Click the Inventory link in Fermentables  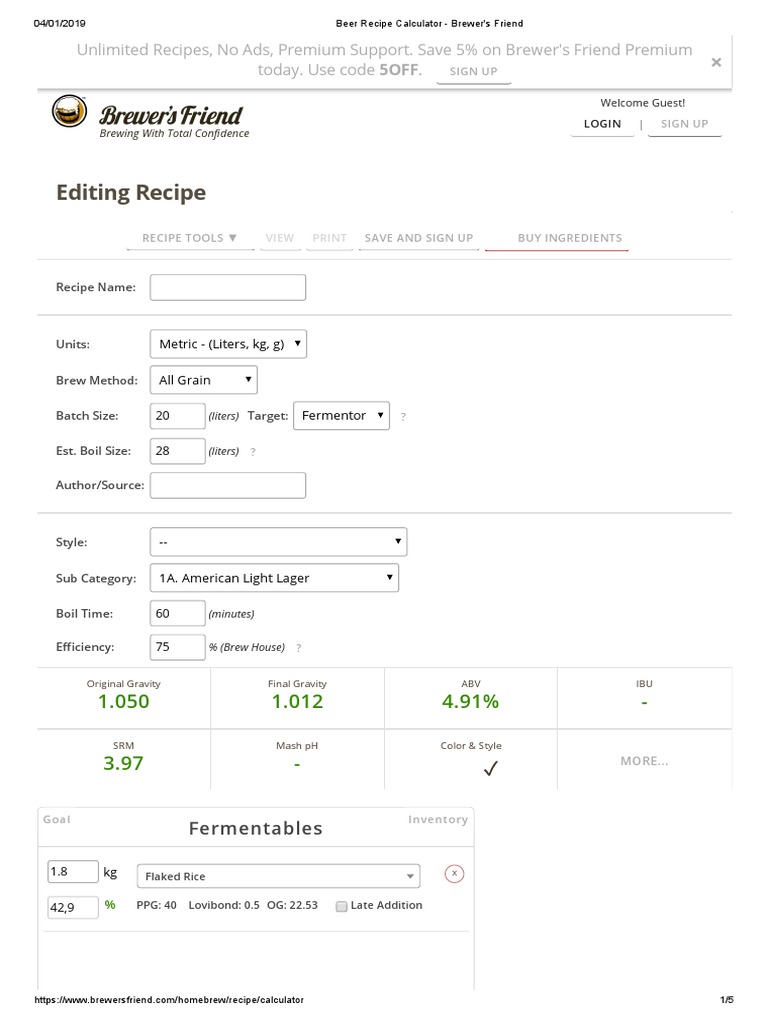438,820
